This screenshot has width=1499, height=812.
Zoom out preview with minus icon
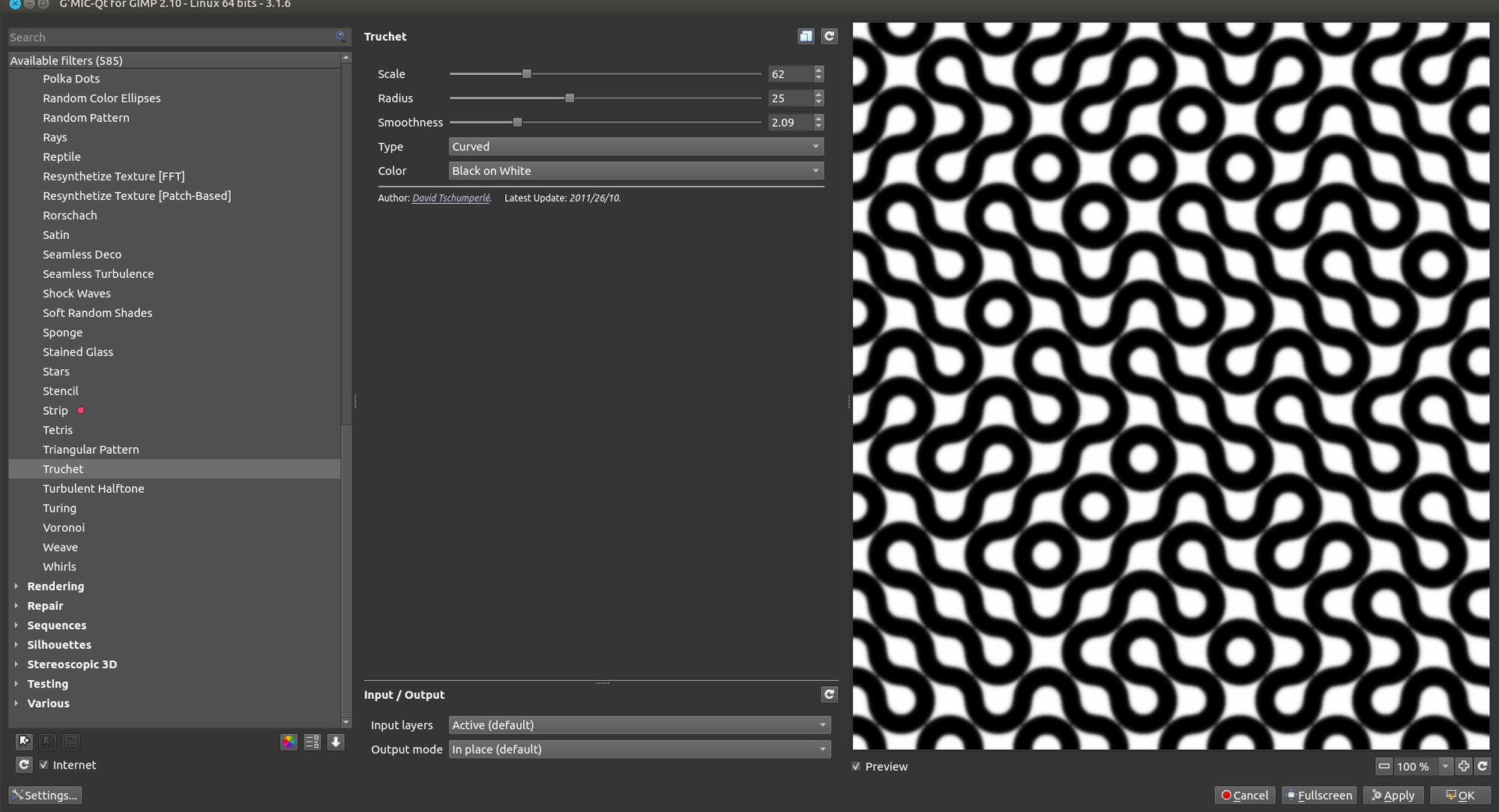click(x=1384, y=766)
